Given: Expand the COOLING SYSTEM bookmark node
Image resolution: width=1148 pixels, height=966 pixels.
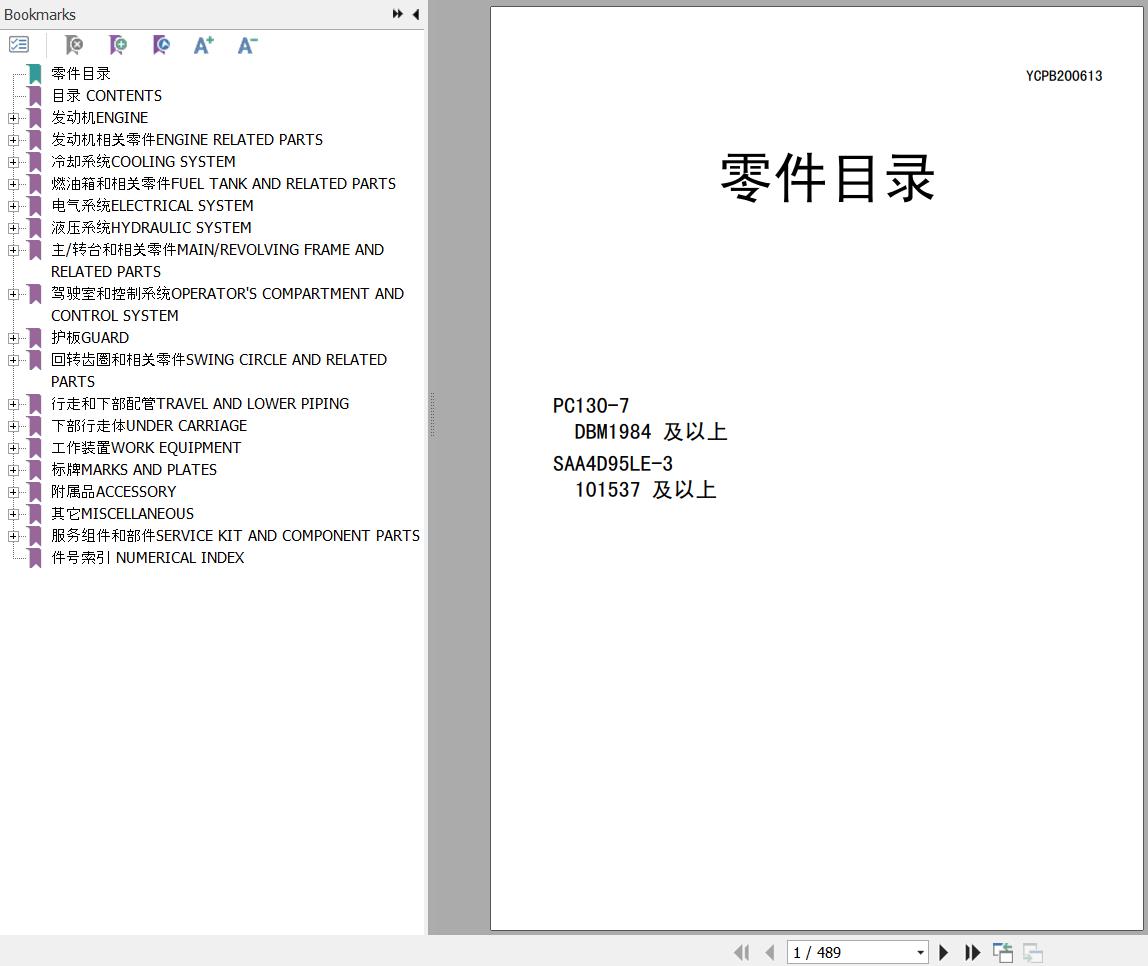Looking at the screenshot, I should (x=12, y=162).
